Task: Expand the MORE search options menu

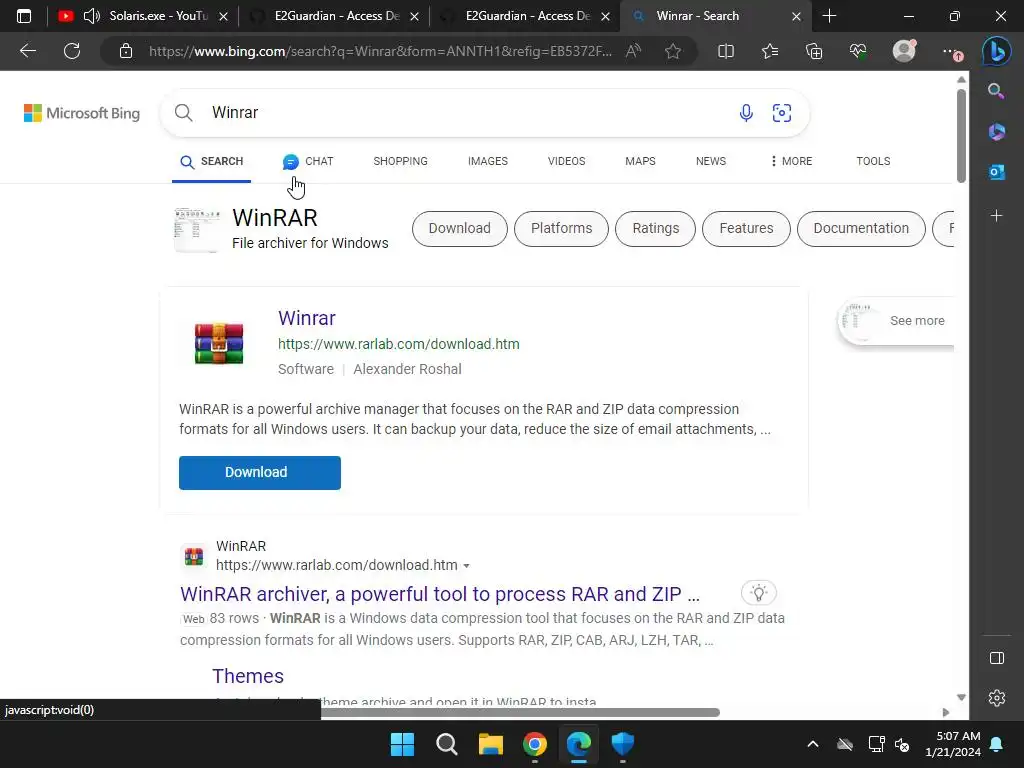Action: (x=791, y=161)
